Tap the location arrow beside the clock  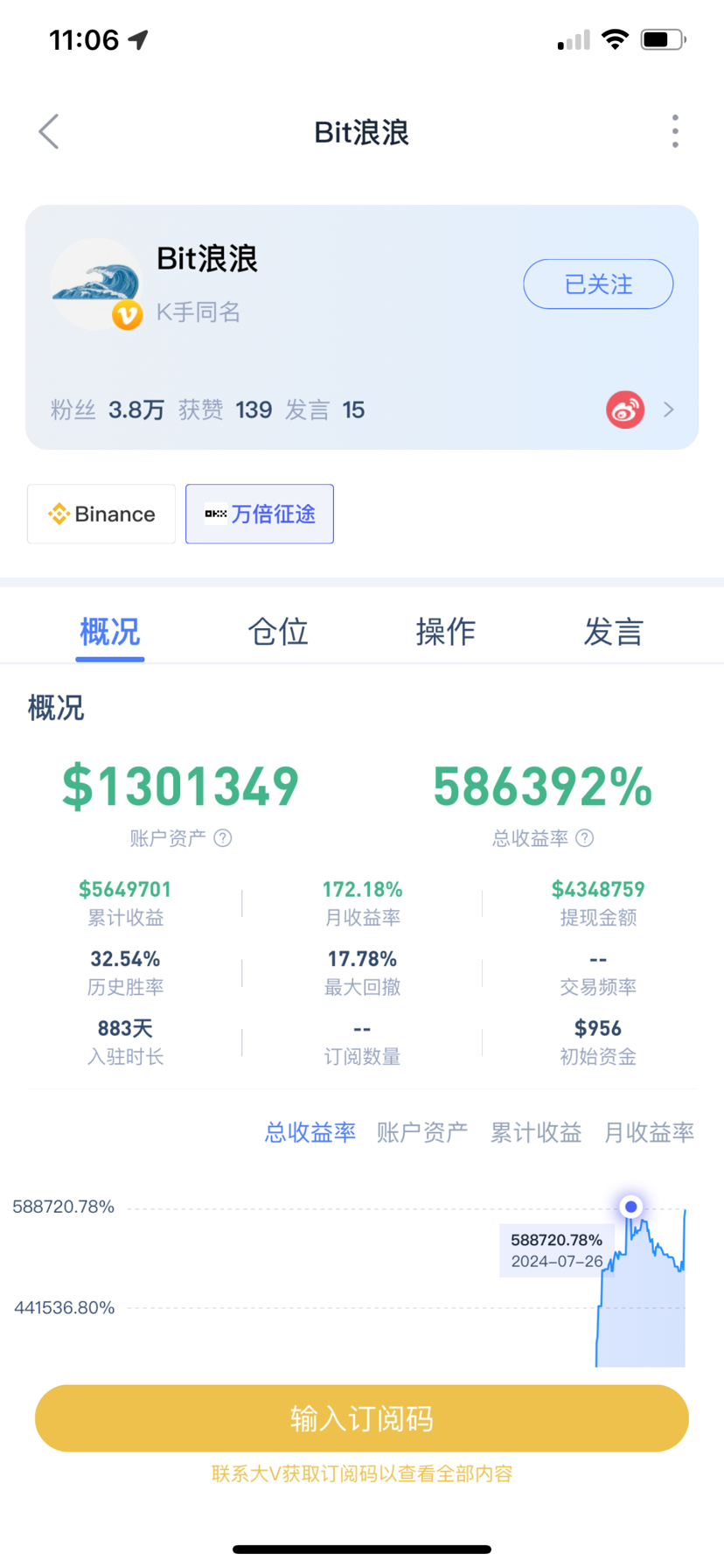[x=138, y=39]
